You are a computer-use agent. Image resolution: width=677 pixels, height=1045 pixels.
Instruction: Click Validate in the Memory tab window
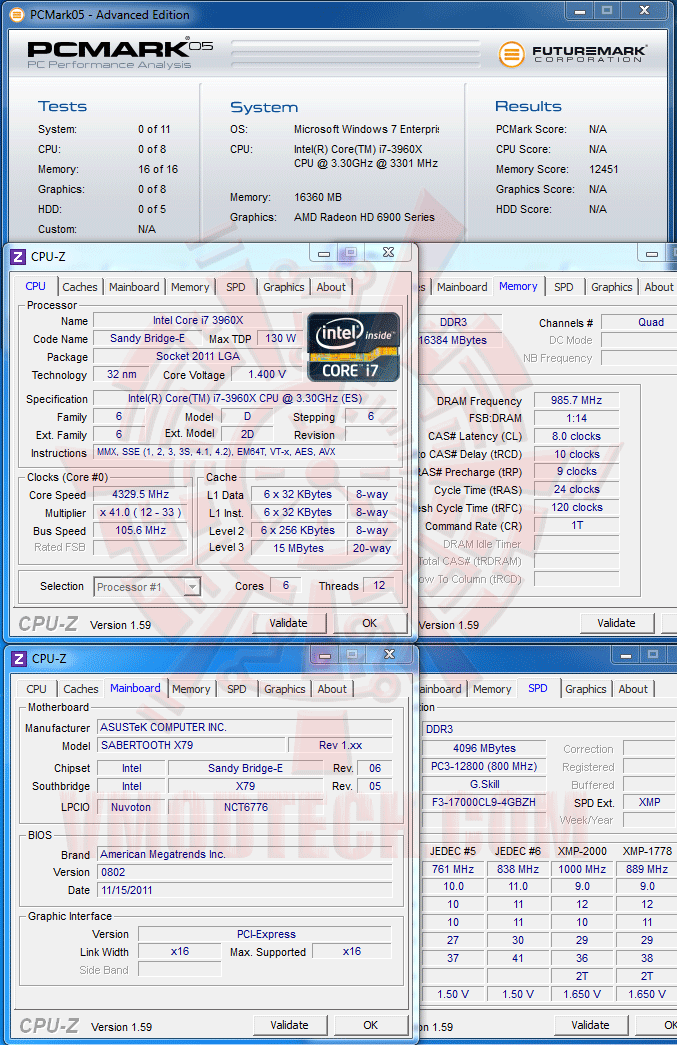pyautogui.click(x=616, y=623)
